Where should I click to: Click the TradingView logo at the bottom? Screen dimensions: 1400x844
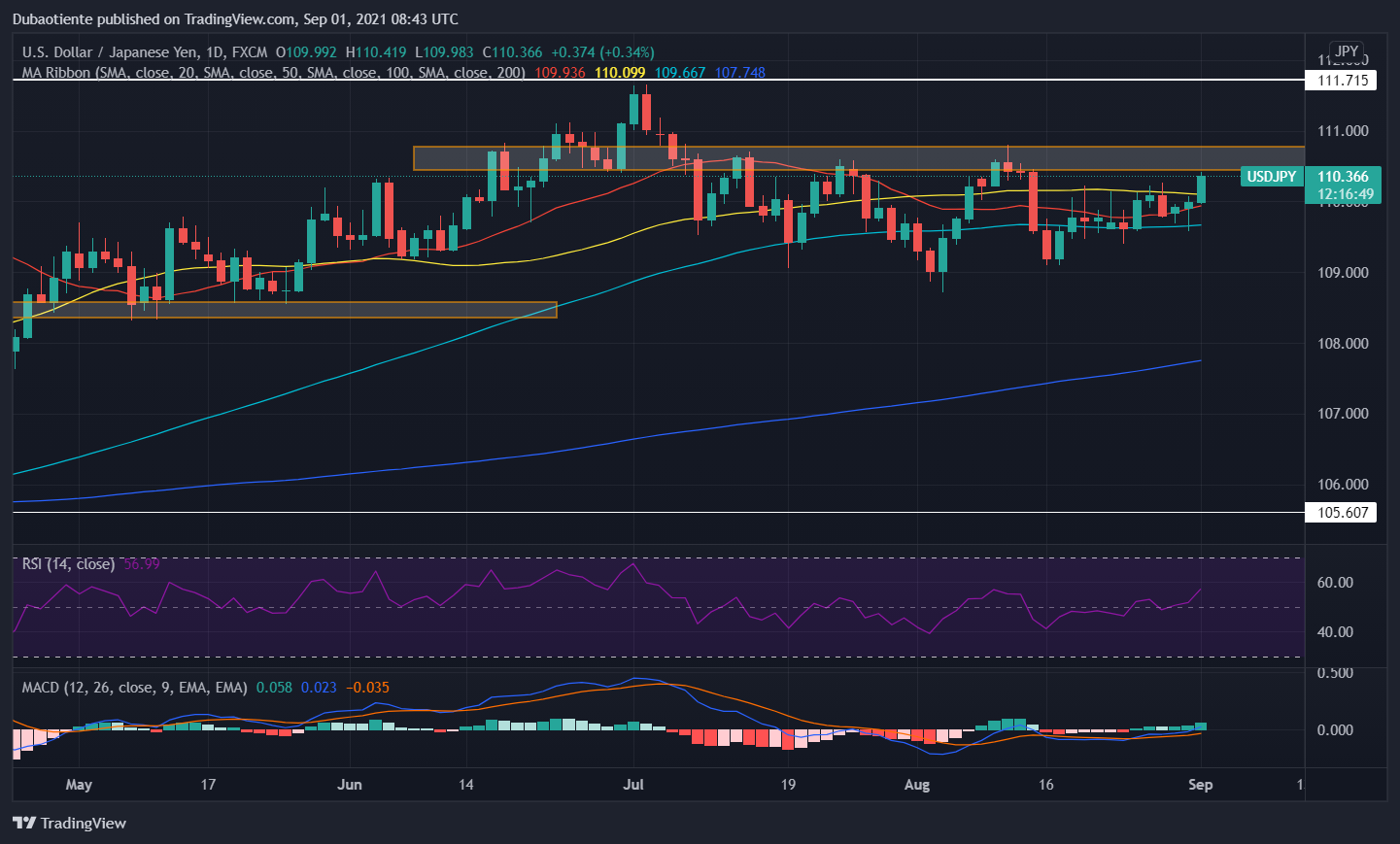70,823
